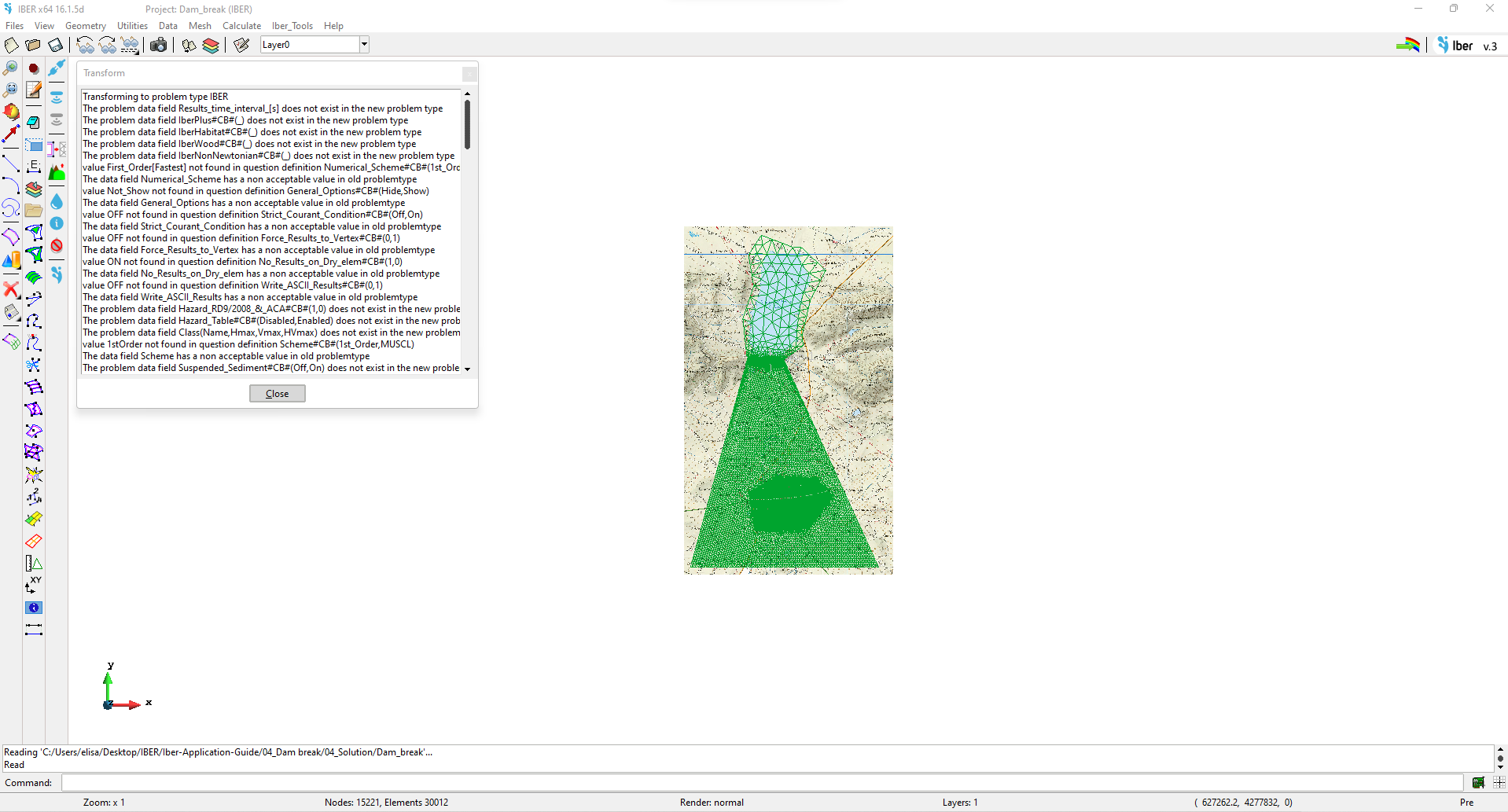Click the 'Layers: 1' status text
The width and height of the screenshot is (1508, 812).
pos(960,803)
